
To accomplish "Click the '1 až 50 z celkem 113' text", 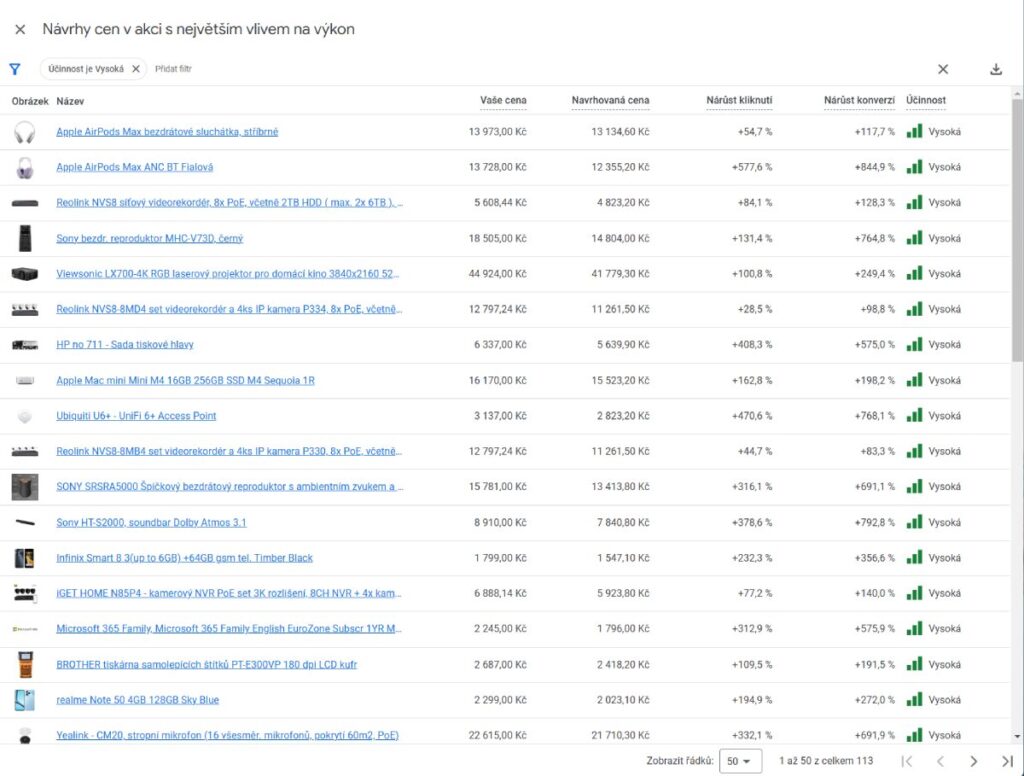I will click(826, 761).
